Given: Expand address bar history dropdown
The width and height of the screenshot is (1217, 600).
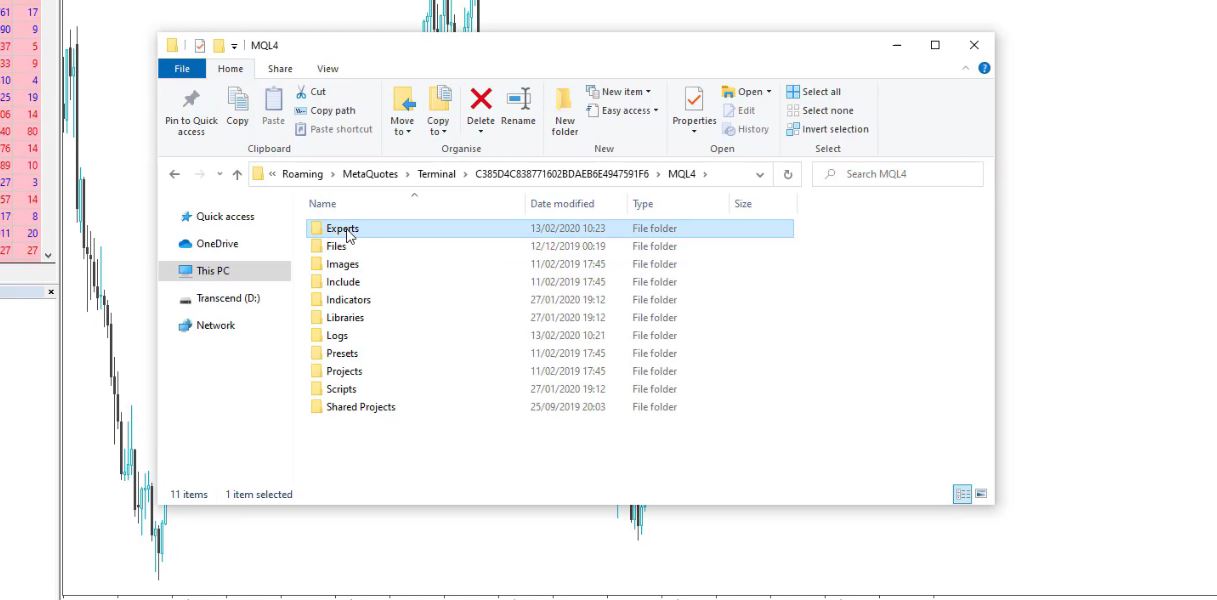Looking at the screenshot, I should tap(760, 174).
